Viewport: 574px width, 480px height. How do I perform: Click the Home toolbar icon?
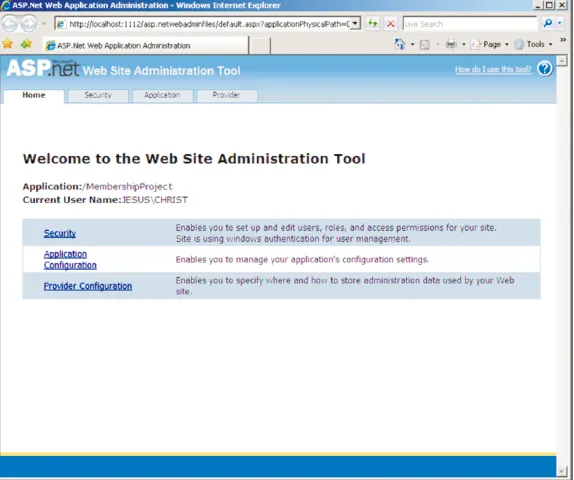pyautogui.click(x=399, y=44)
